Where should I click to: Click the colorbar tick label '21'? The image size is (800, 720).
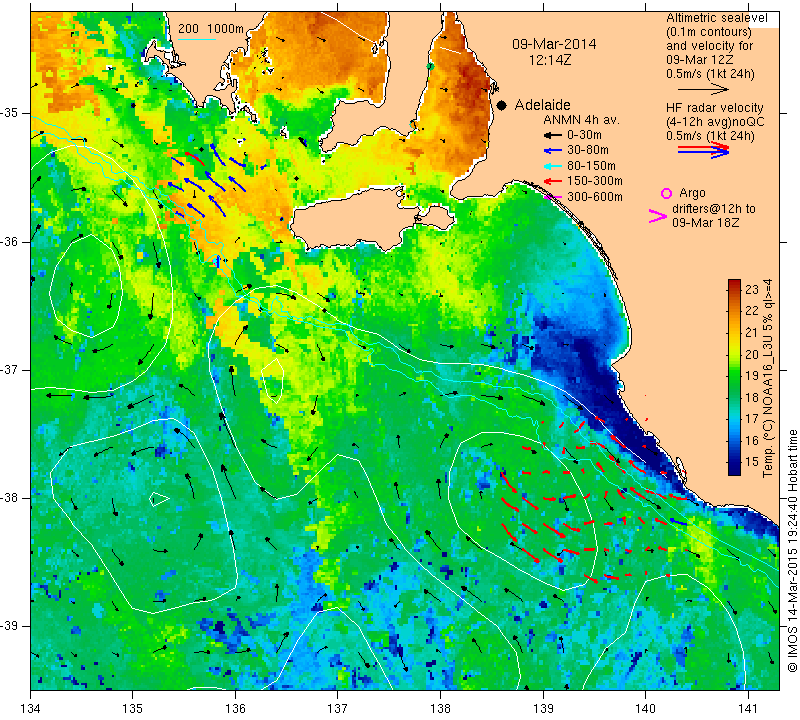click(x=752, y=333)
